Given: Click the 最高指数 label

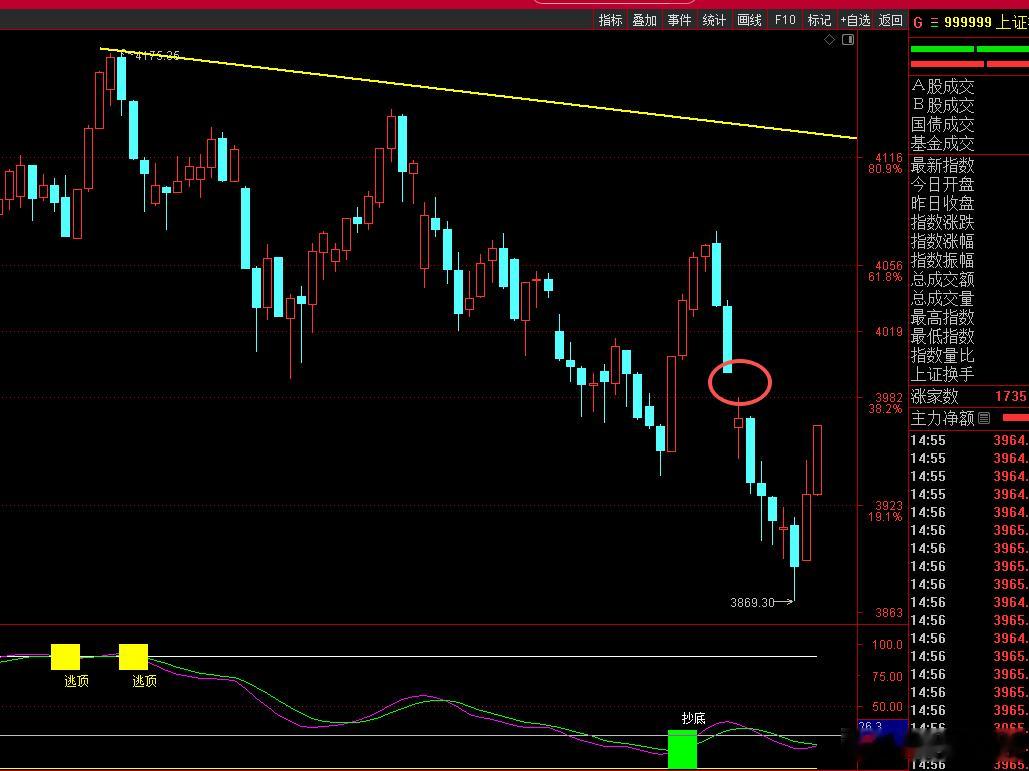Looking at the screenshot, I should 942,318.
